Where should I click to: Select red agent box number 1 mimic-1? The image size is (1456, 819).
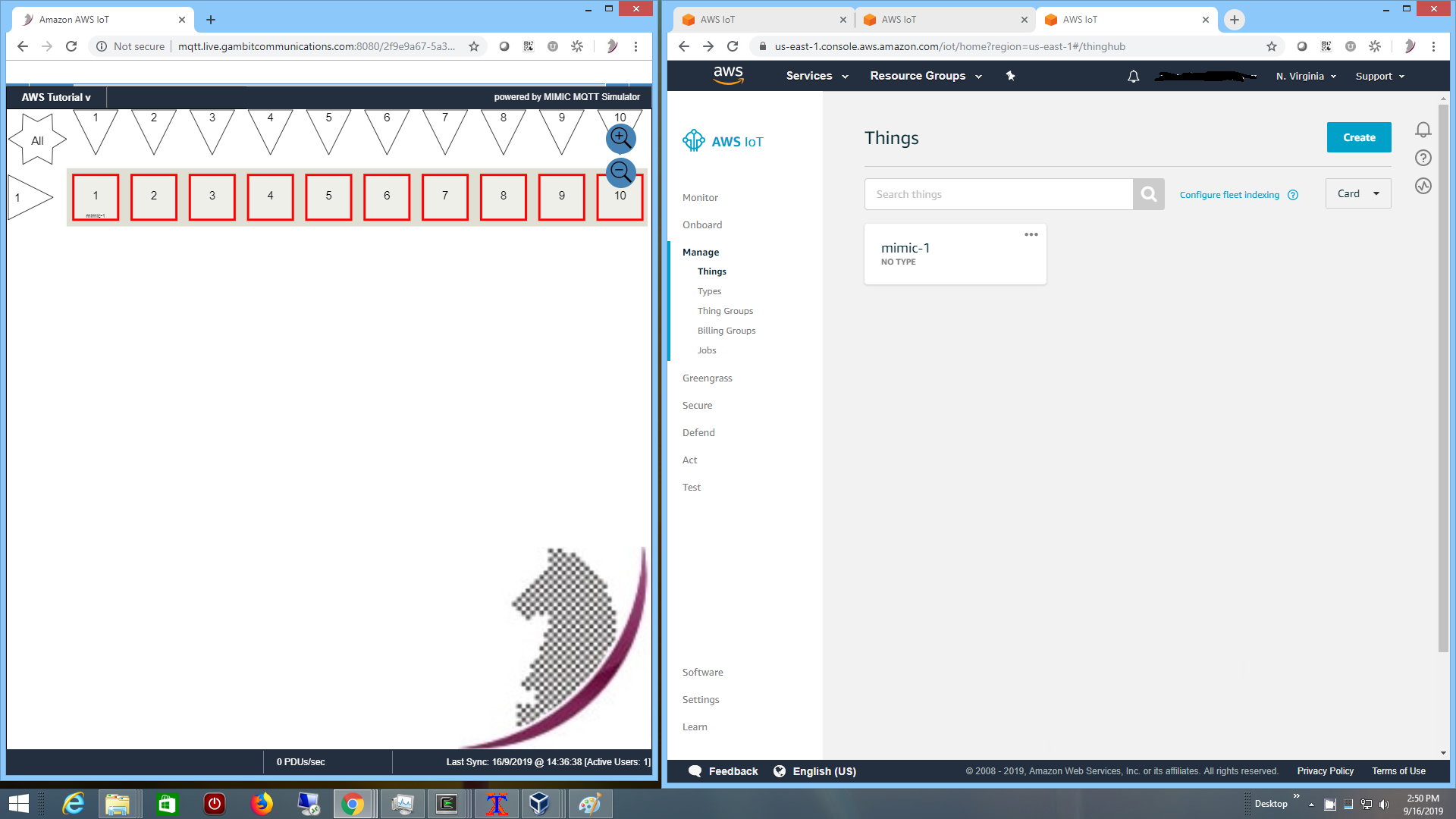(96, 197)
